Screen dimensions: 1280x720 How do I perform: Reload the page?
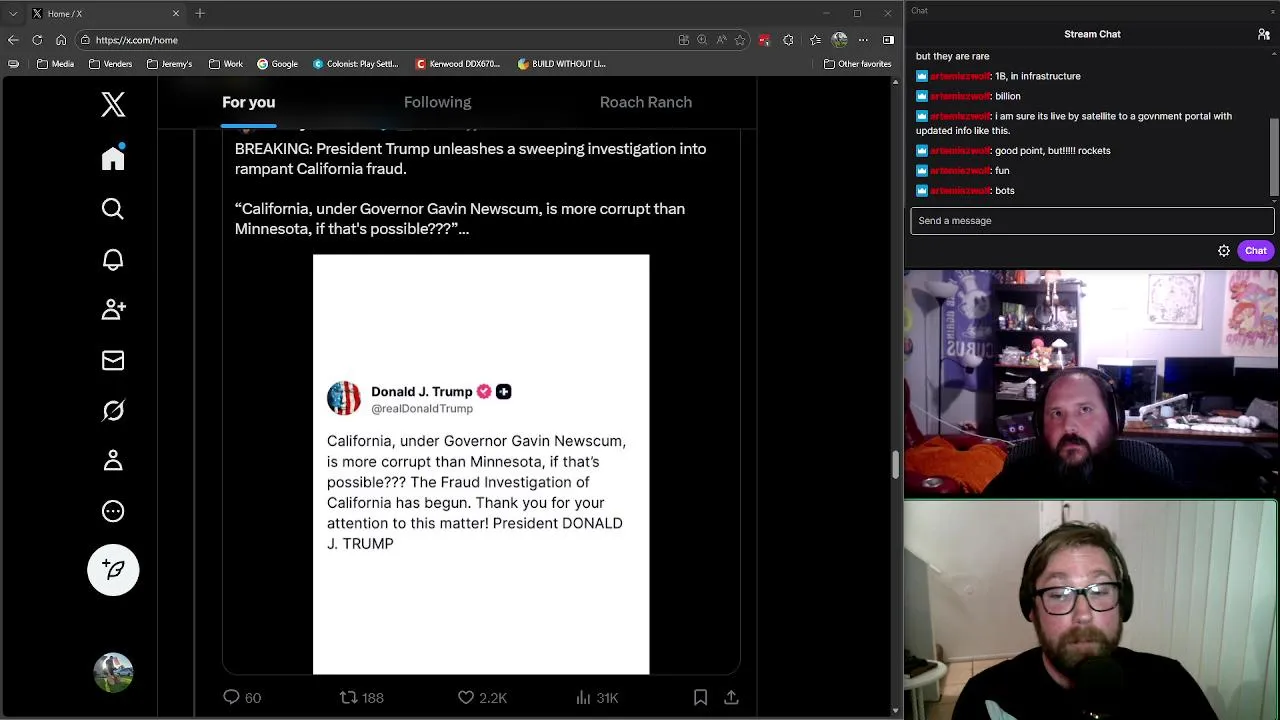tap(37, 40)
